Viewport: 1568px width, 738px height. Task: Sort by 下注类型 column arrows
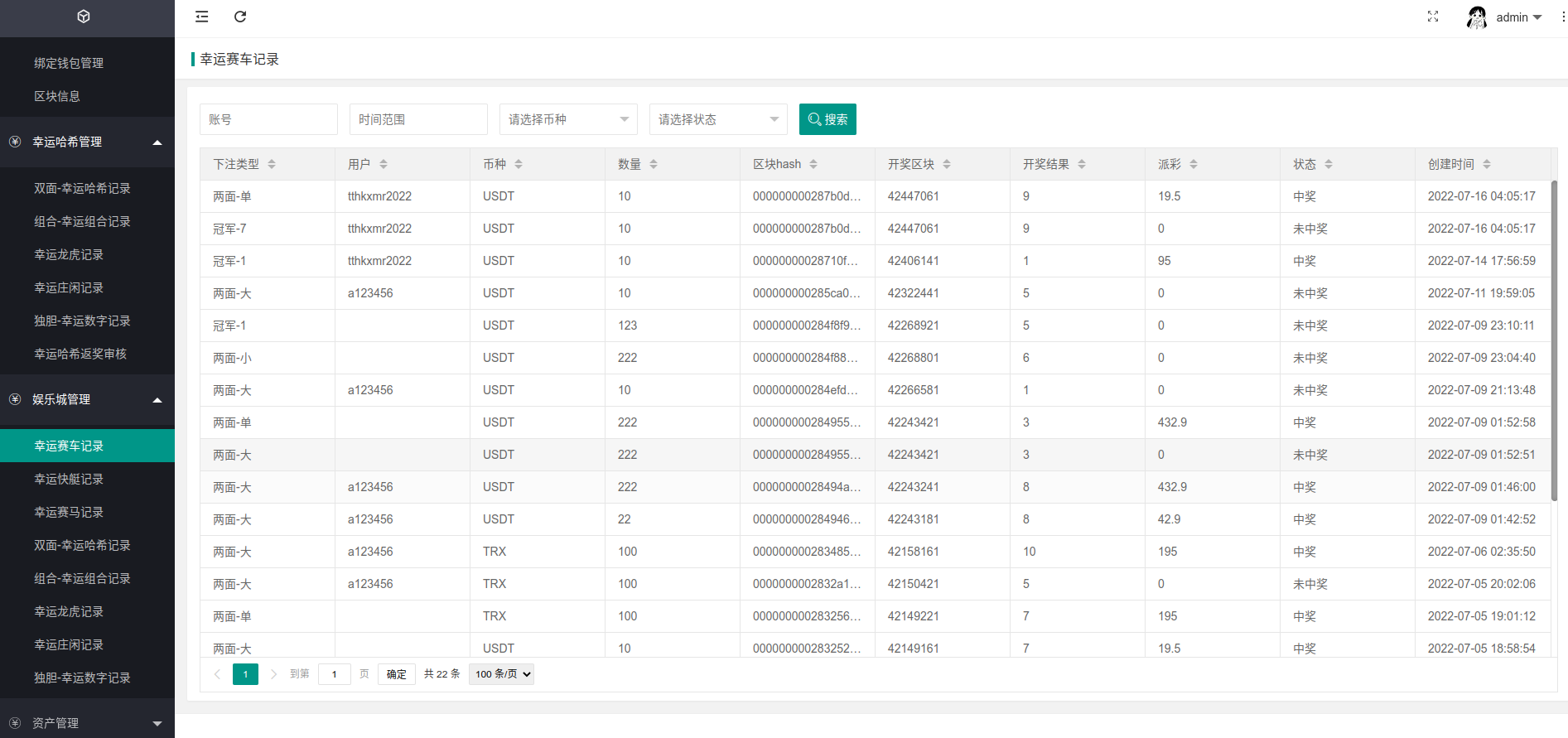[272, 164]
